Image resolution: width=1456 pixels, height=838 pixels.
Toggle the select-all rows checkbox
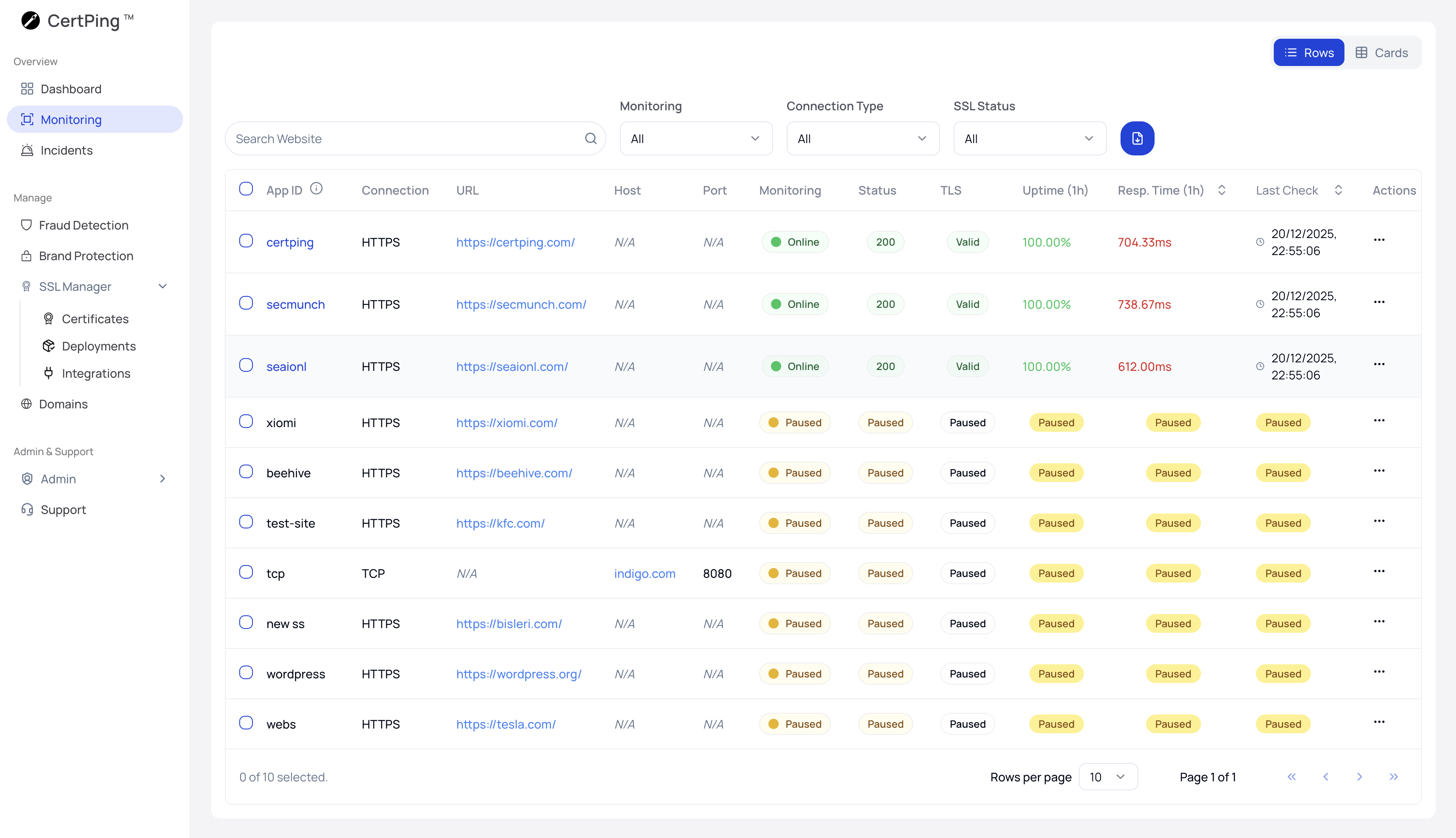246,189
